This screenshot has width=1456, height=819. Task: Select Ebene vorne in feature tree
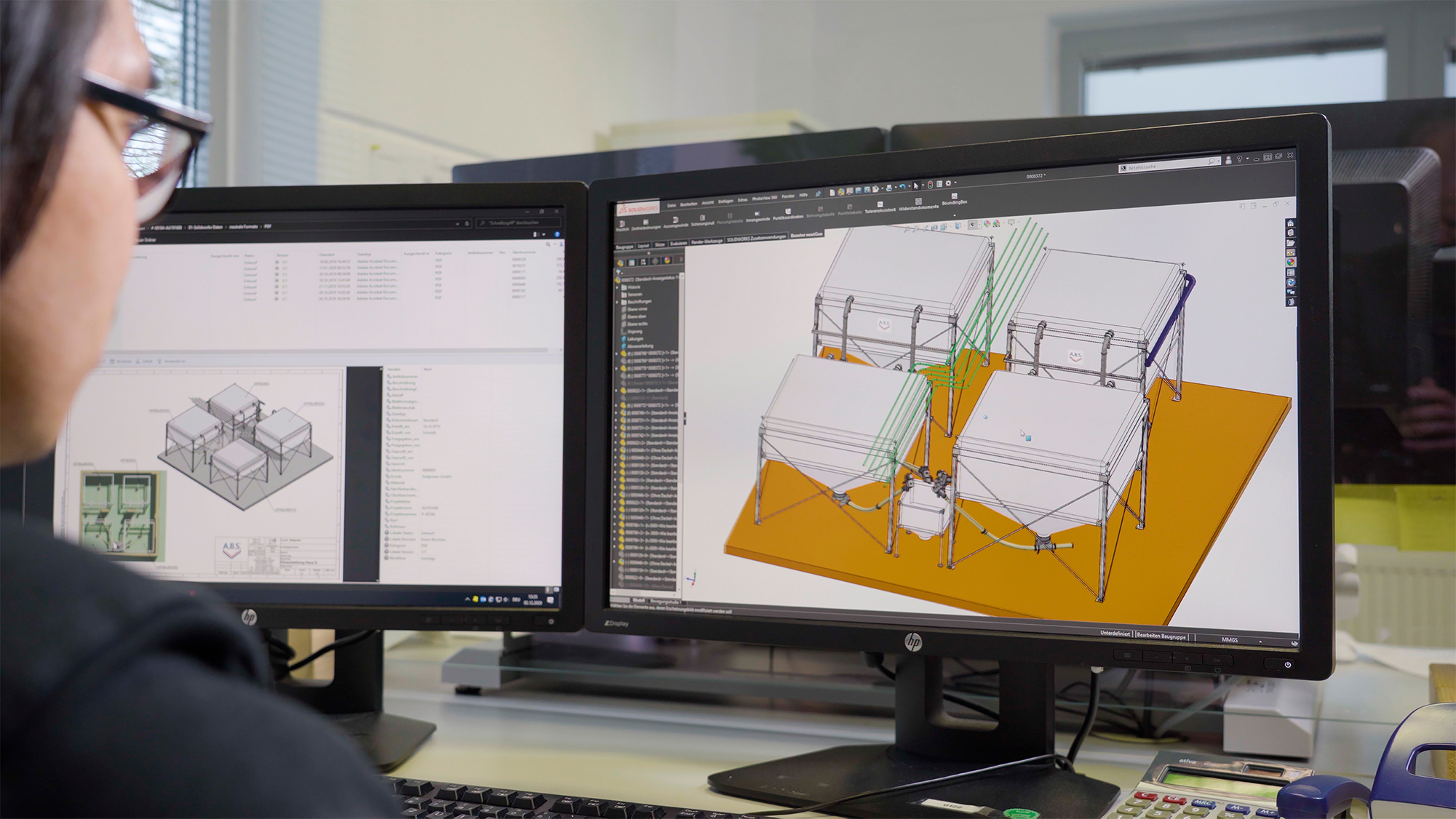coord(637,309)
